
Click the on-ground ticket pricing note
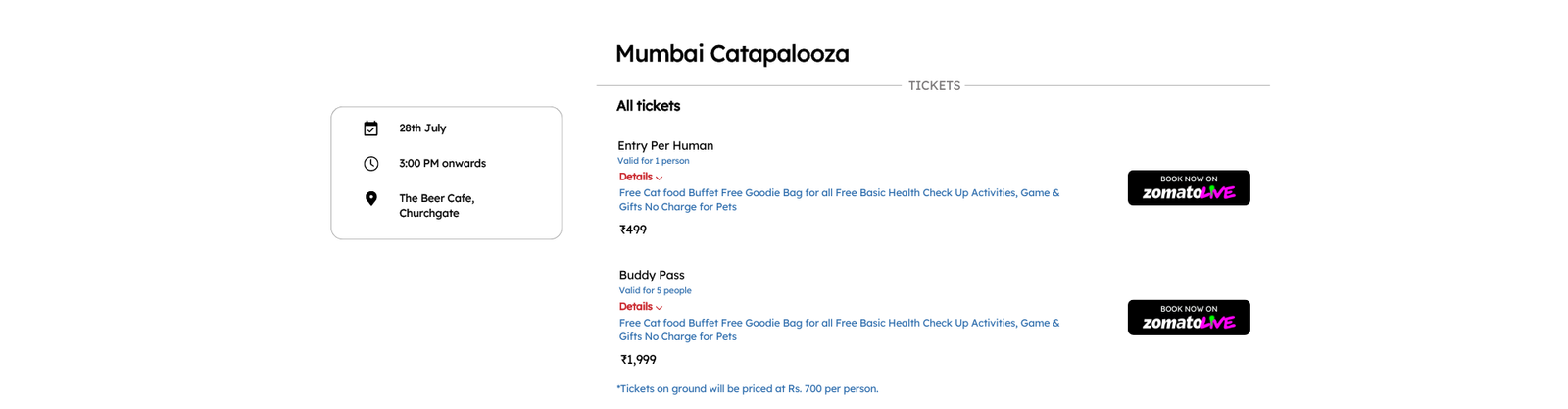point(748,389)
